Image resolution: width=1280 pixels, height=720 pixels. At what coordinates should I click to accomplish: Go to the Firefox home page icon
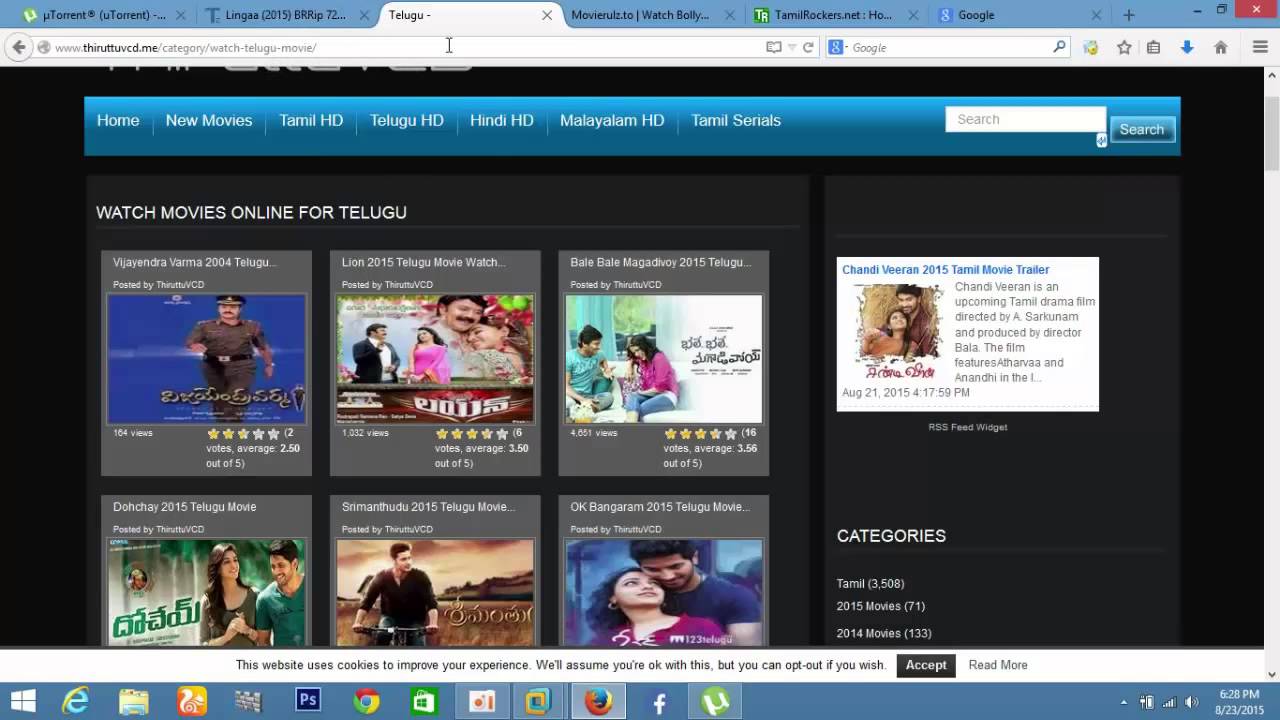1220,47
